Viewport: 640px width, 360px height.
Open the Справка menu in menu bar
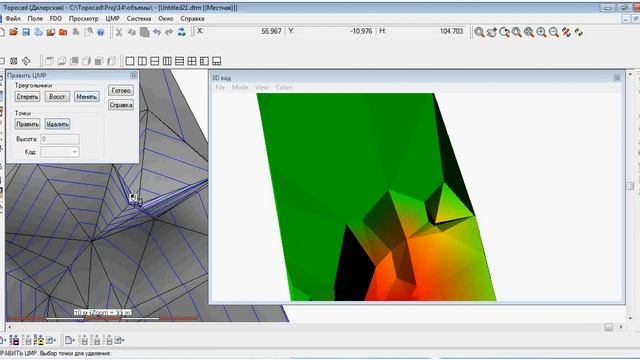point(192,19)
